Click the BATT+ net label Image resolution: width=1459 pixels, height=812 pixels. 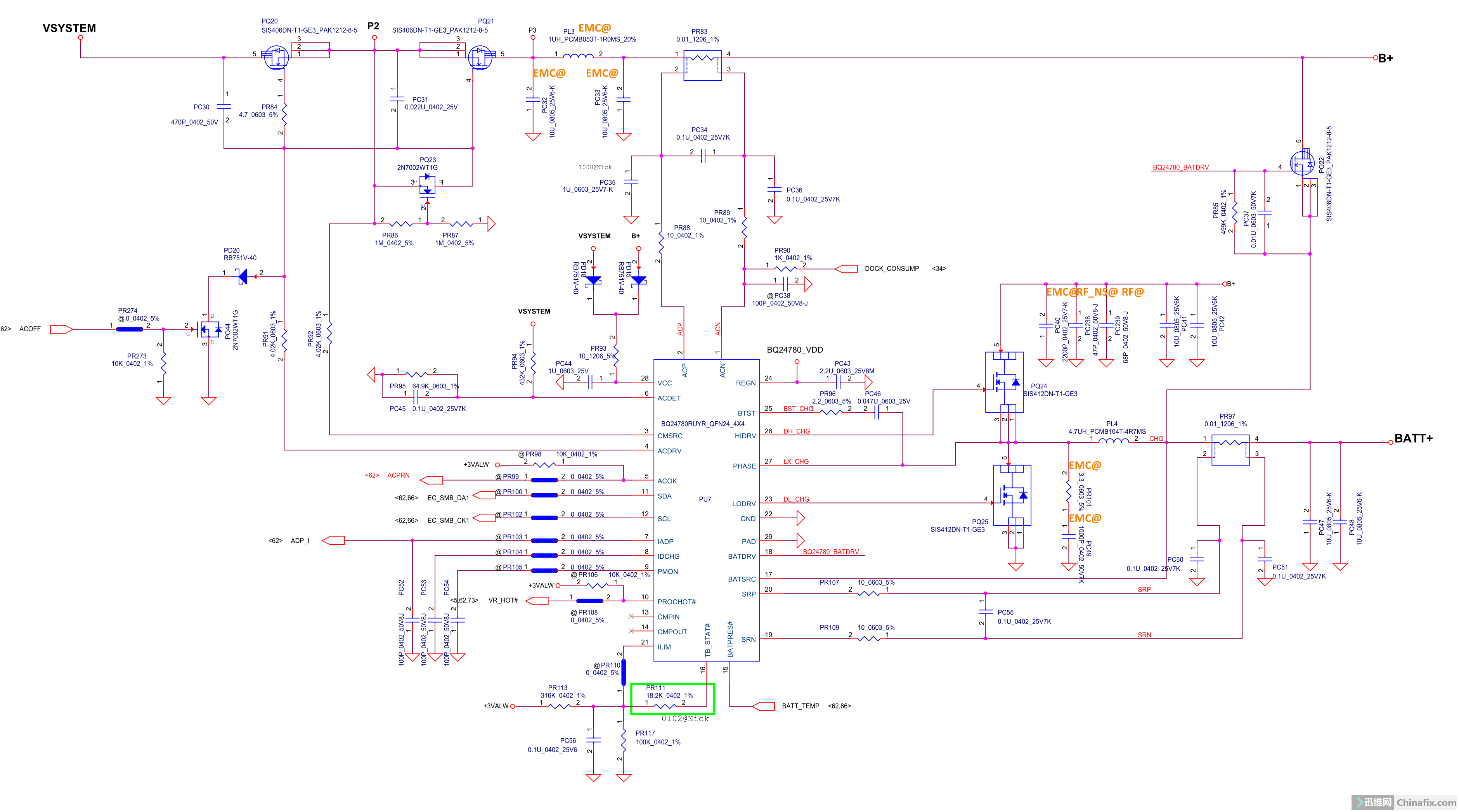1413,438
